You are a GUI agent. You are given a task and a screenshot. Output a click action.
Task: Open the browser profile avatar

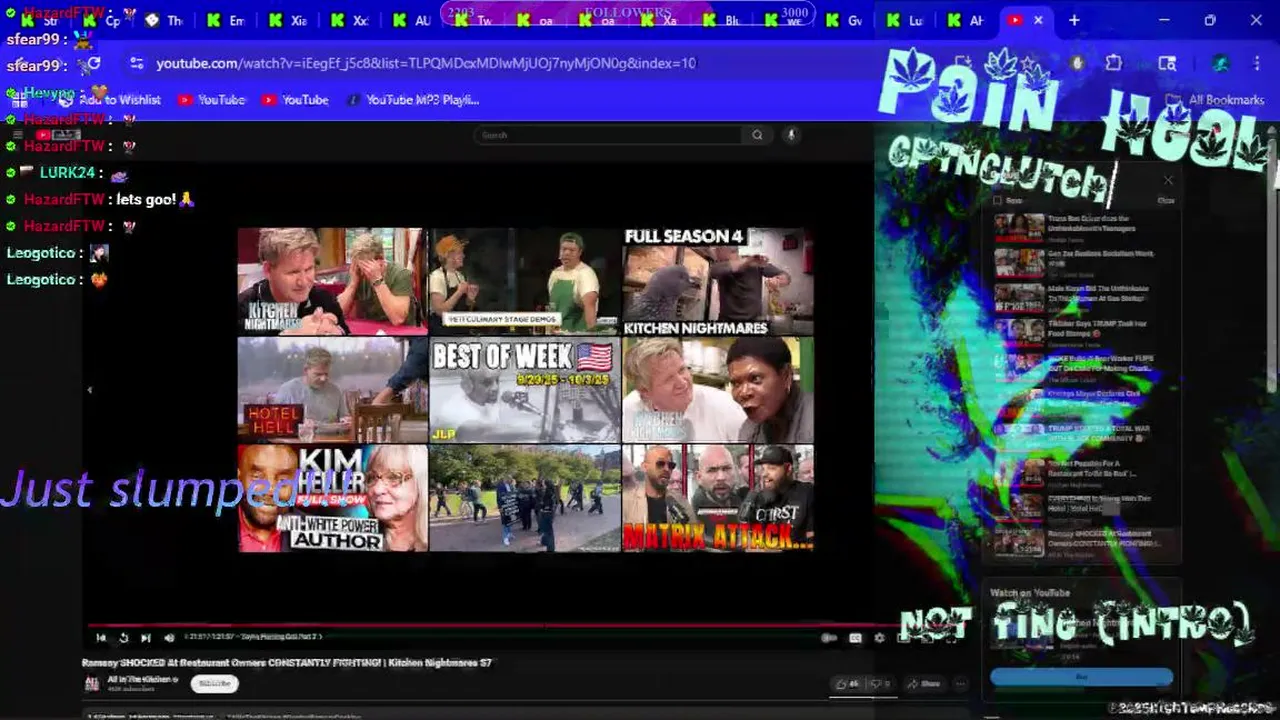point(1220,63)
